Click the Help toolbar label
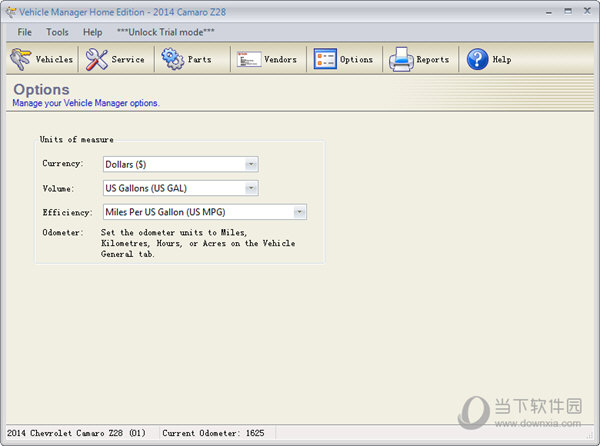Screen dimensions: 600x446 tap(502, 60)
